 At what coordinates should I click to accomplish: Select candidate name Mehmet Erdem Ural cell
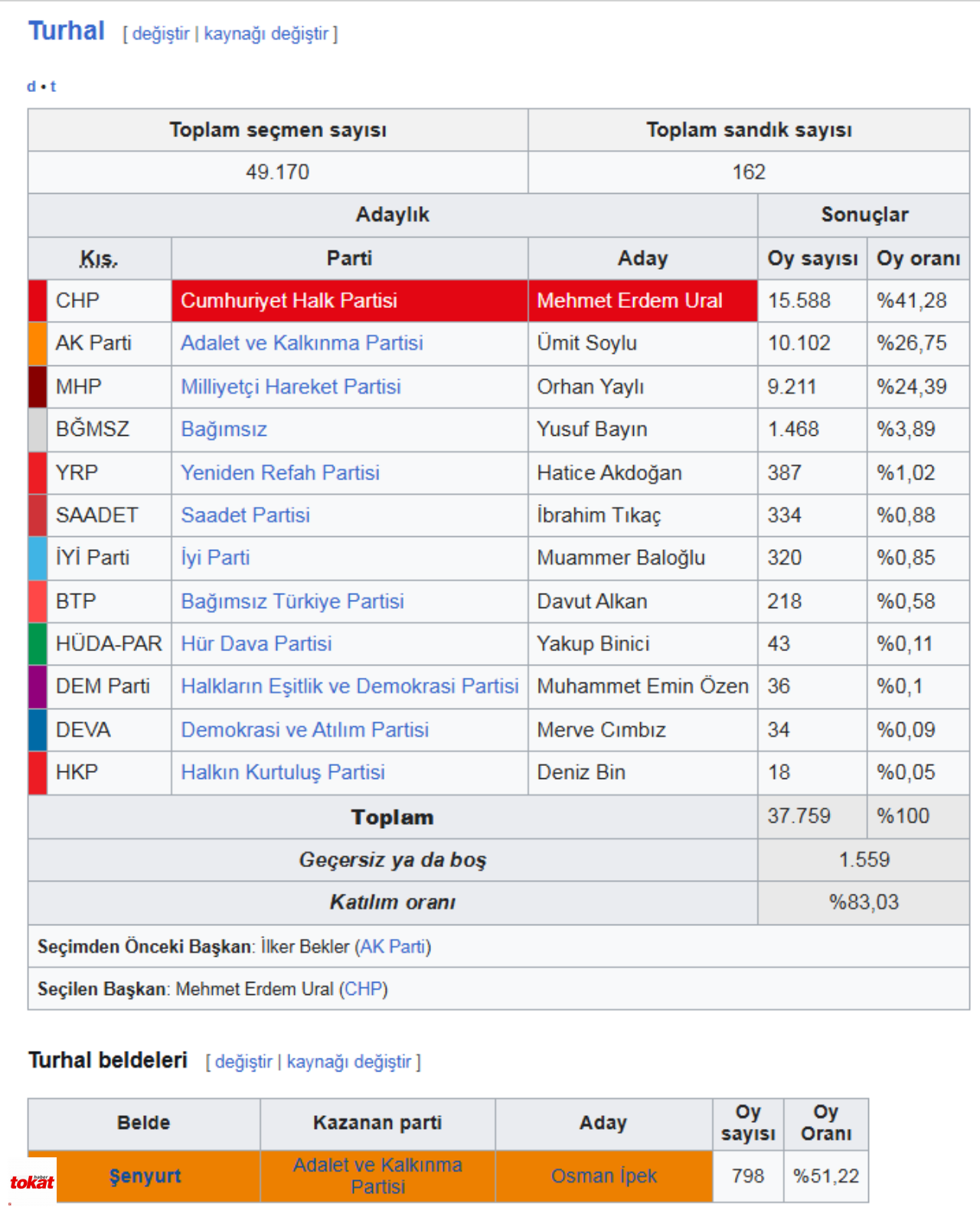coord(642,300)
